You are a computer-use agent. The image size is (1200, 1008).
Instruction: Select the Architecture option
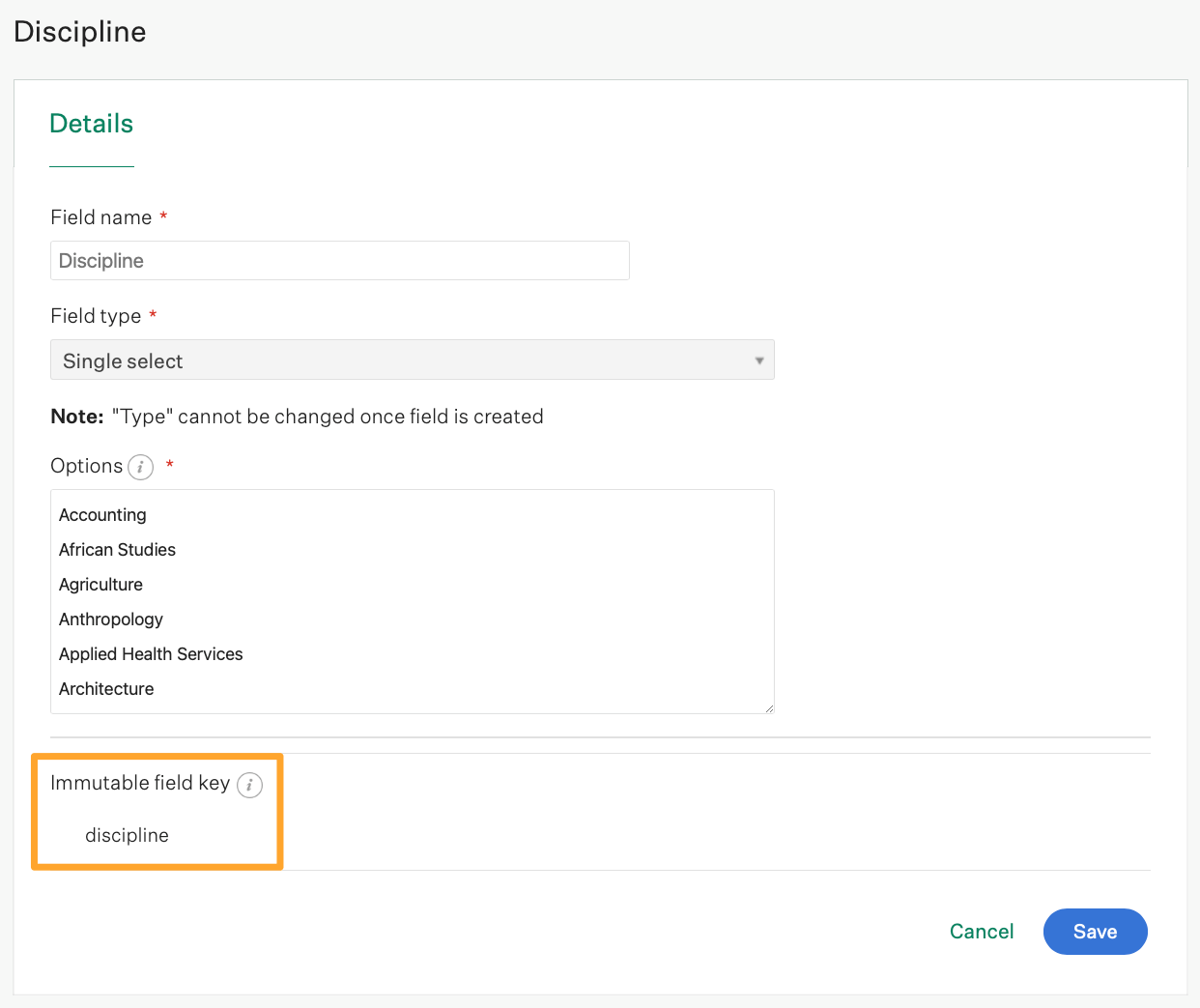[x=106, y=688]
